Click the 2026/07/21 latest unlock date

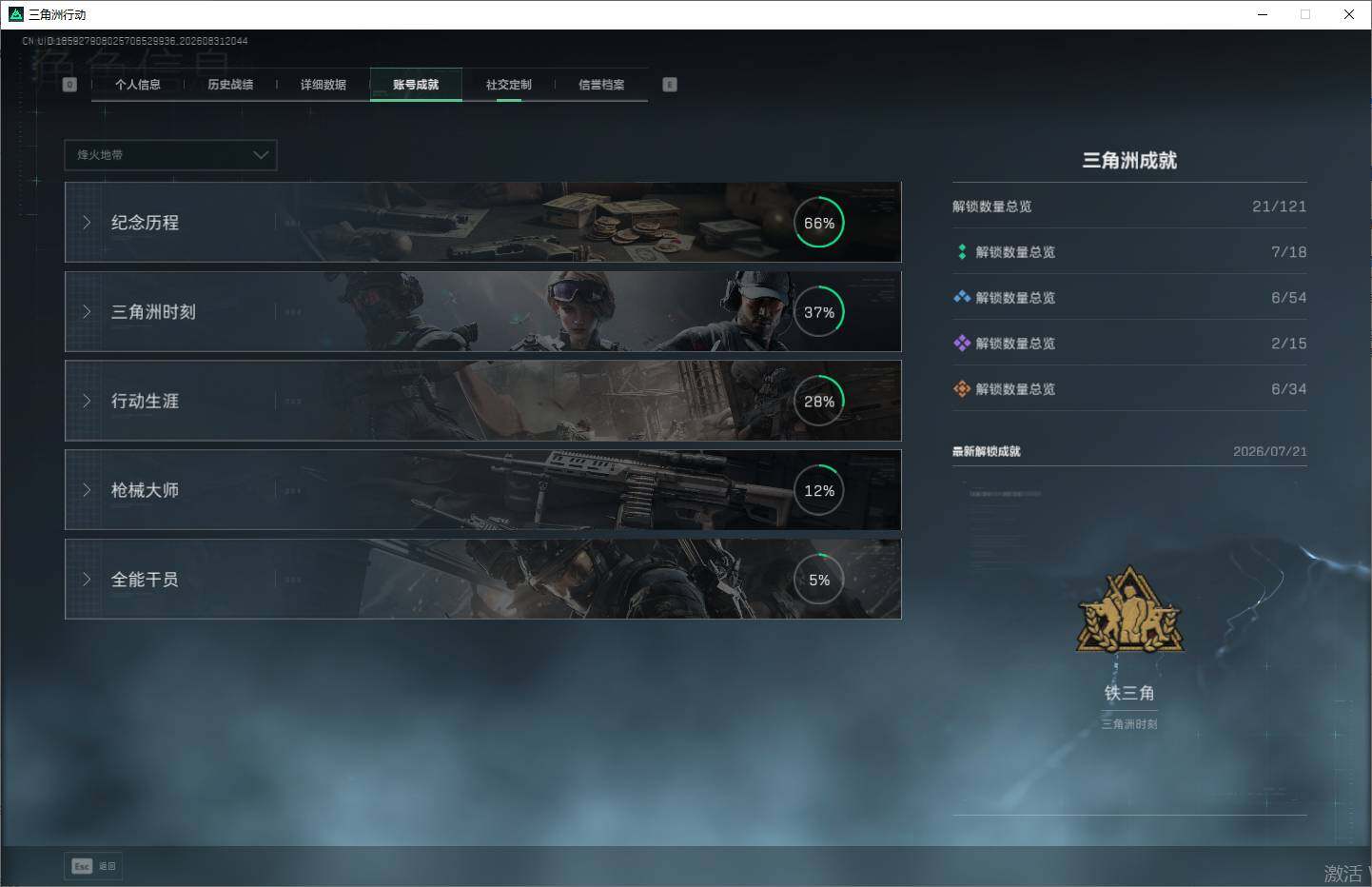pos(1270,451)
